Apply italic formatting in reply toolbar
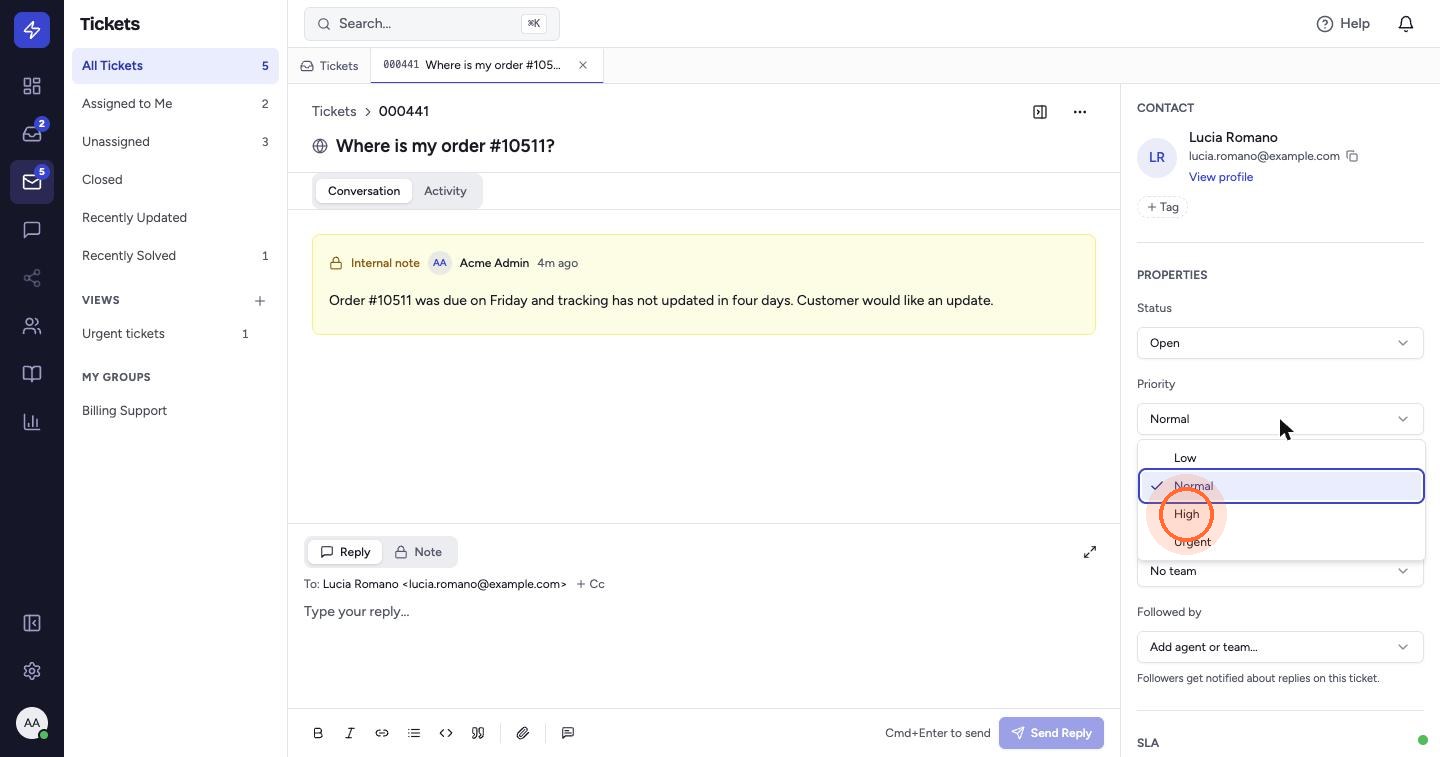Image resolution: width=1440 pixels, height=757 pixels. [350, 733]
